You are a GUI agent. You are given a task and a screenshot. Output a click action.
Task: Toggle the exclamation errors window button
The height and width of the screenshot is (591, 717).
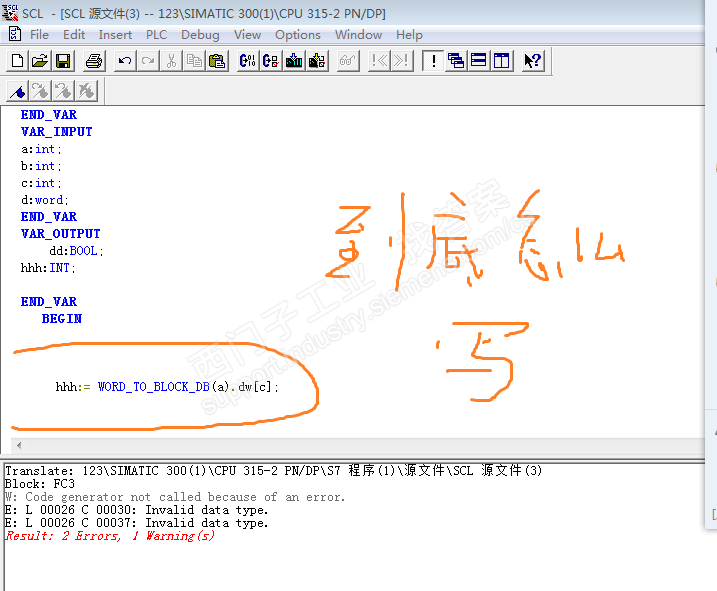coord(433,60)
